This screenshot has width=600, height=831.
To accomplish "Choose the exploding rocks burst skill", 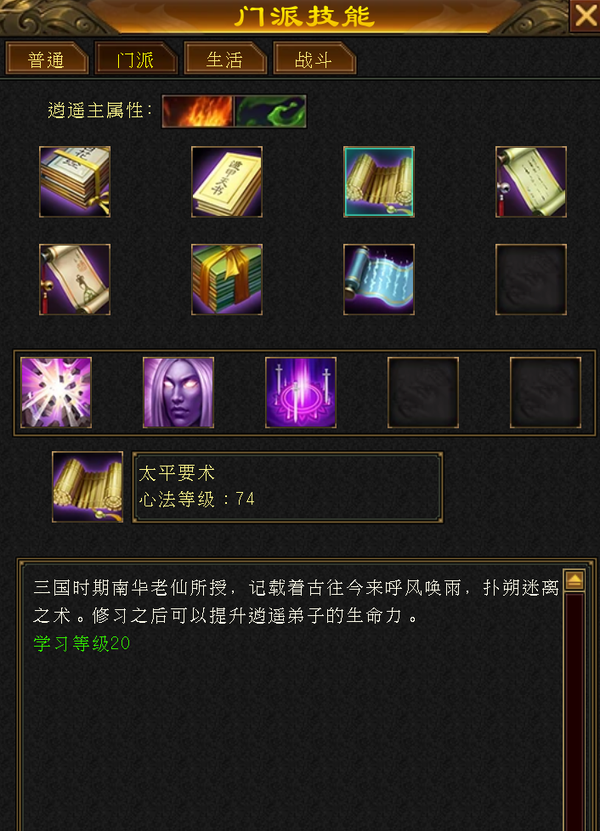I will click(56, 392).
